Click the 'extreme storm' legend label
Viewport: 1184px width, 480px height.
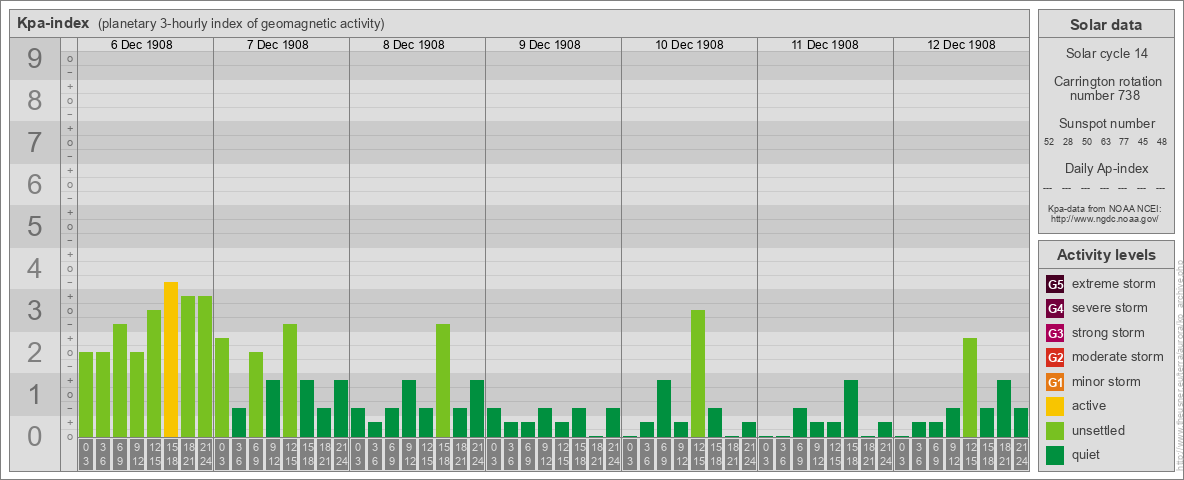click(1114, 284)
